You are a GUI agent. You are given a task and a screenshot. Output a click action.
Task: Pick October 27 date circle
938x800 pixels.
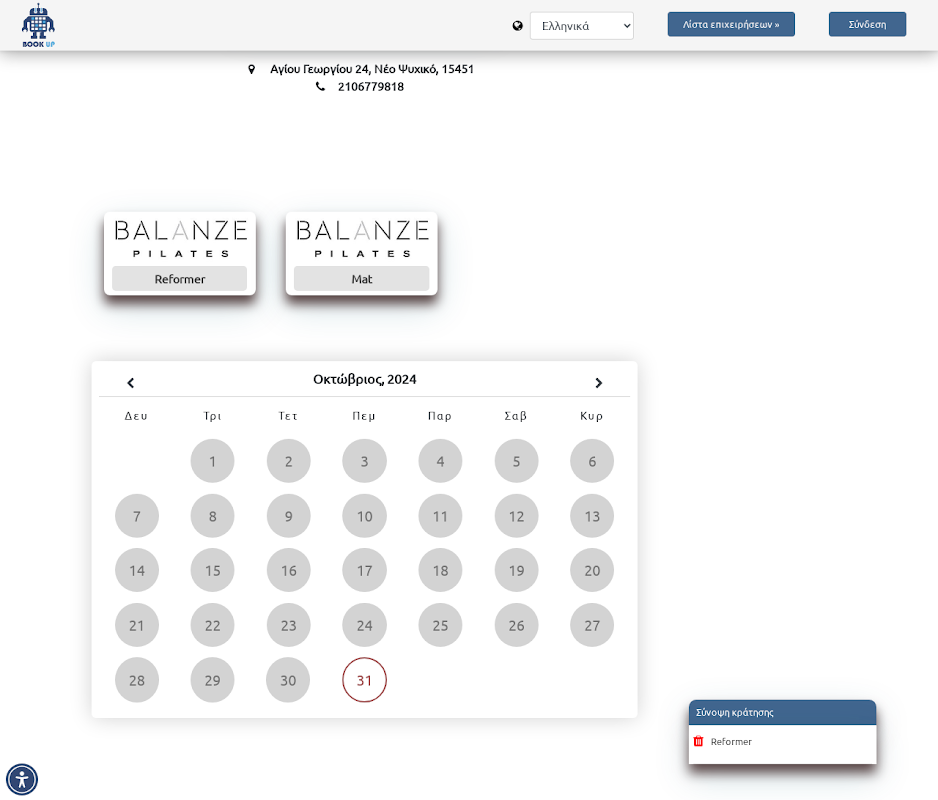pos(592,625)
